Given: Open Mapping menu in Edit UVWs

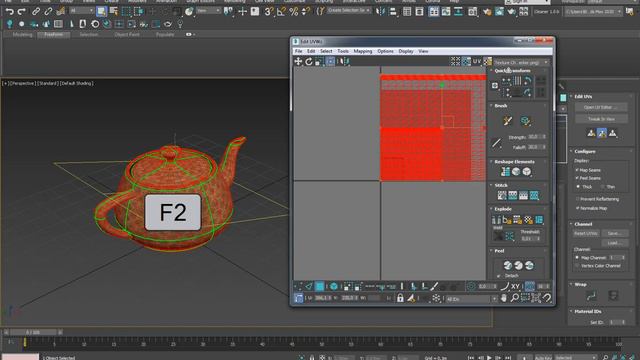Looking at the screenshot, I should (362, 51).
